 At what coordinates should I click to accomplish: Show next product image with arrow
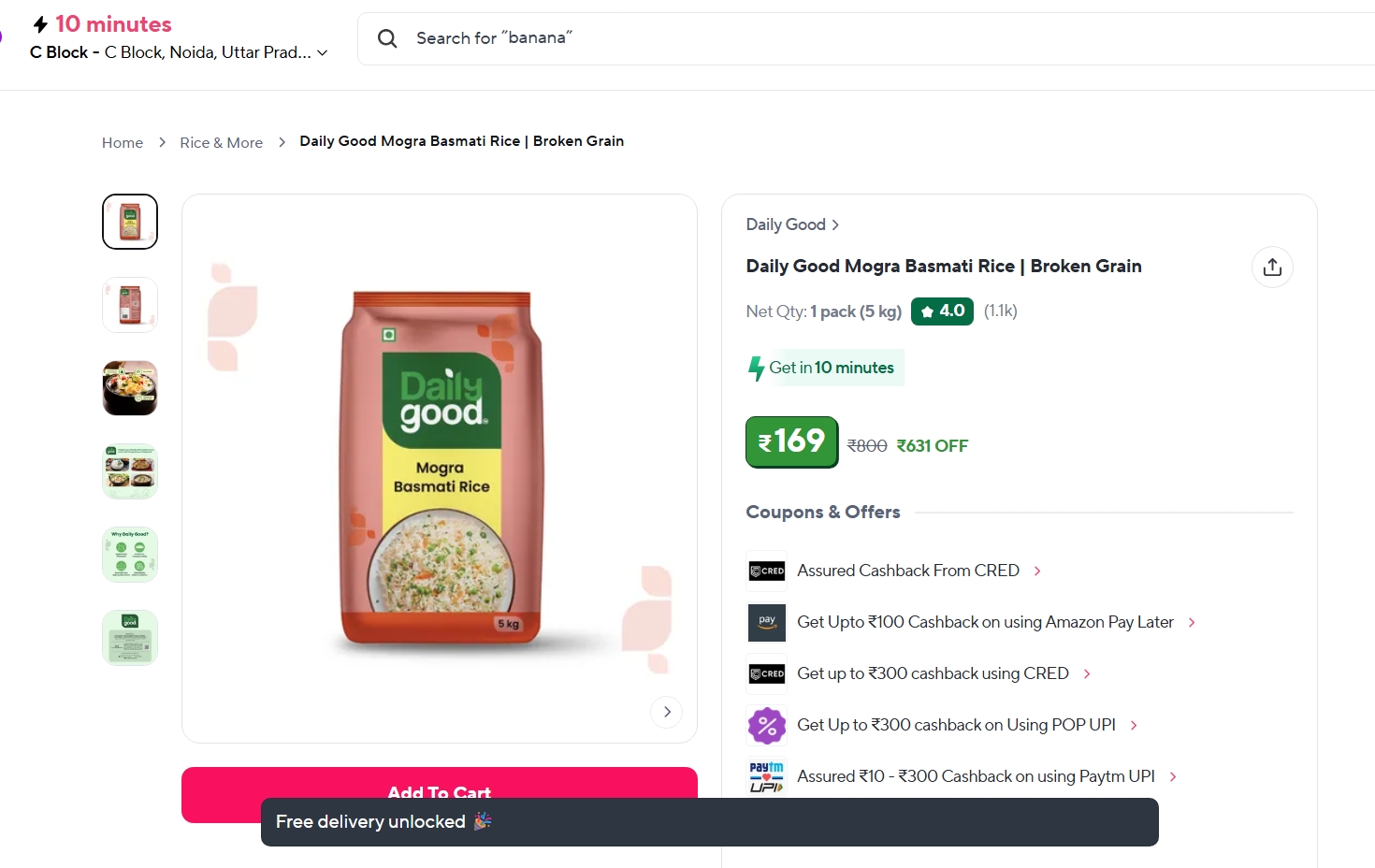(667, 712)
